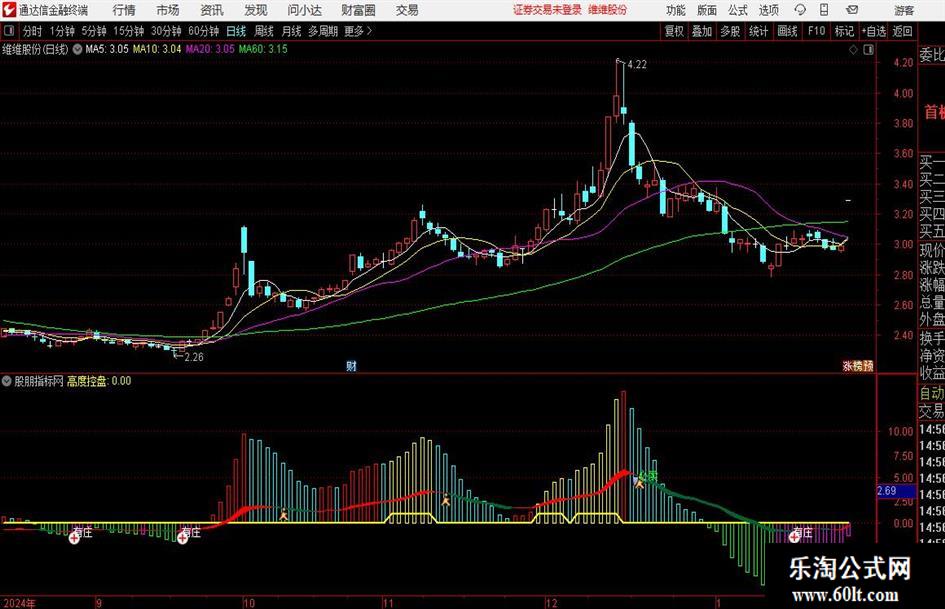This screenshot has width=945, height=609.
Task: Switch to 60分钟 period
Action: click(x=203, y=31)
